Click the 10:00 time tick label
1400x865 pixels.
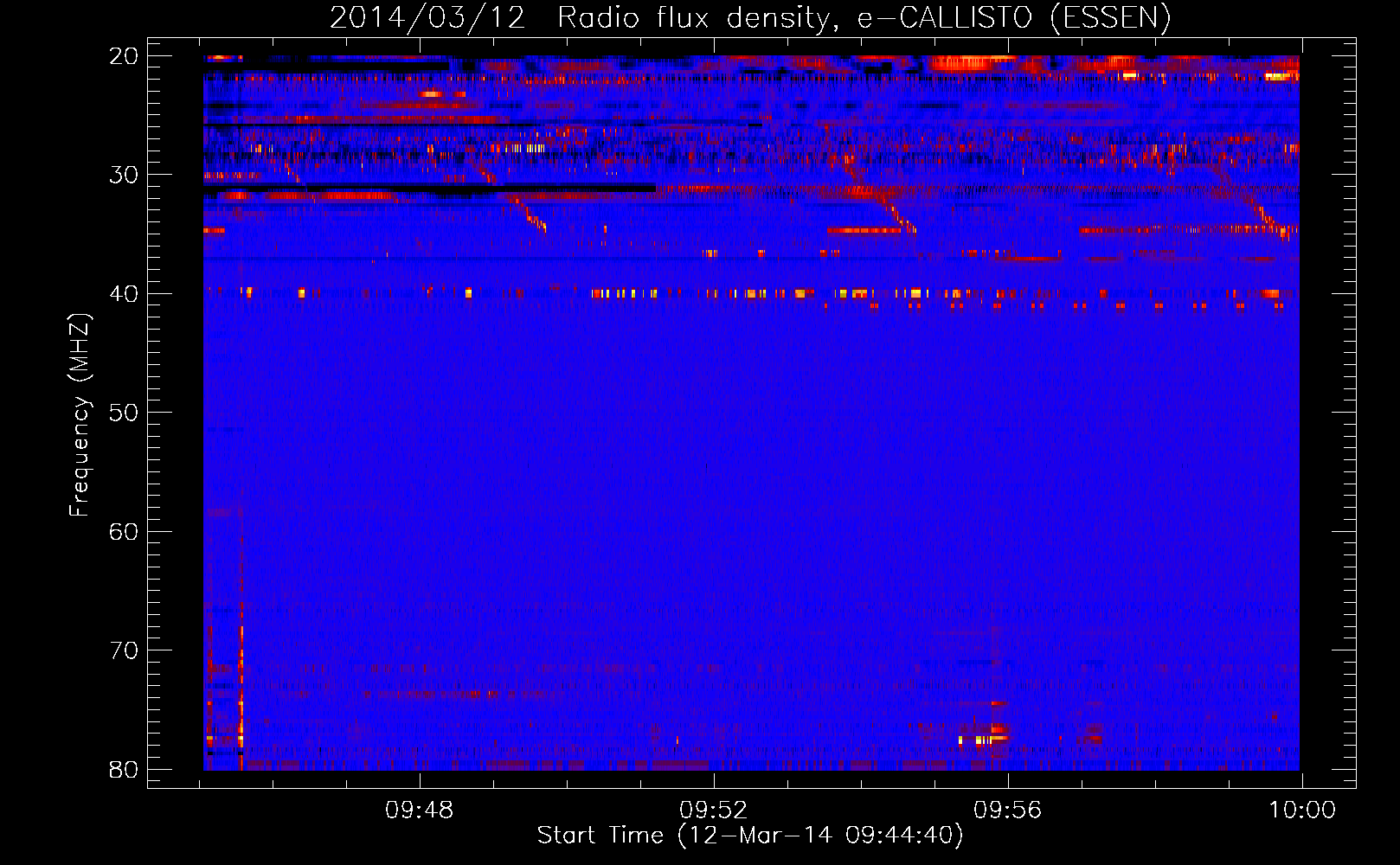tap(1302, 811)
